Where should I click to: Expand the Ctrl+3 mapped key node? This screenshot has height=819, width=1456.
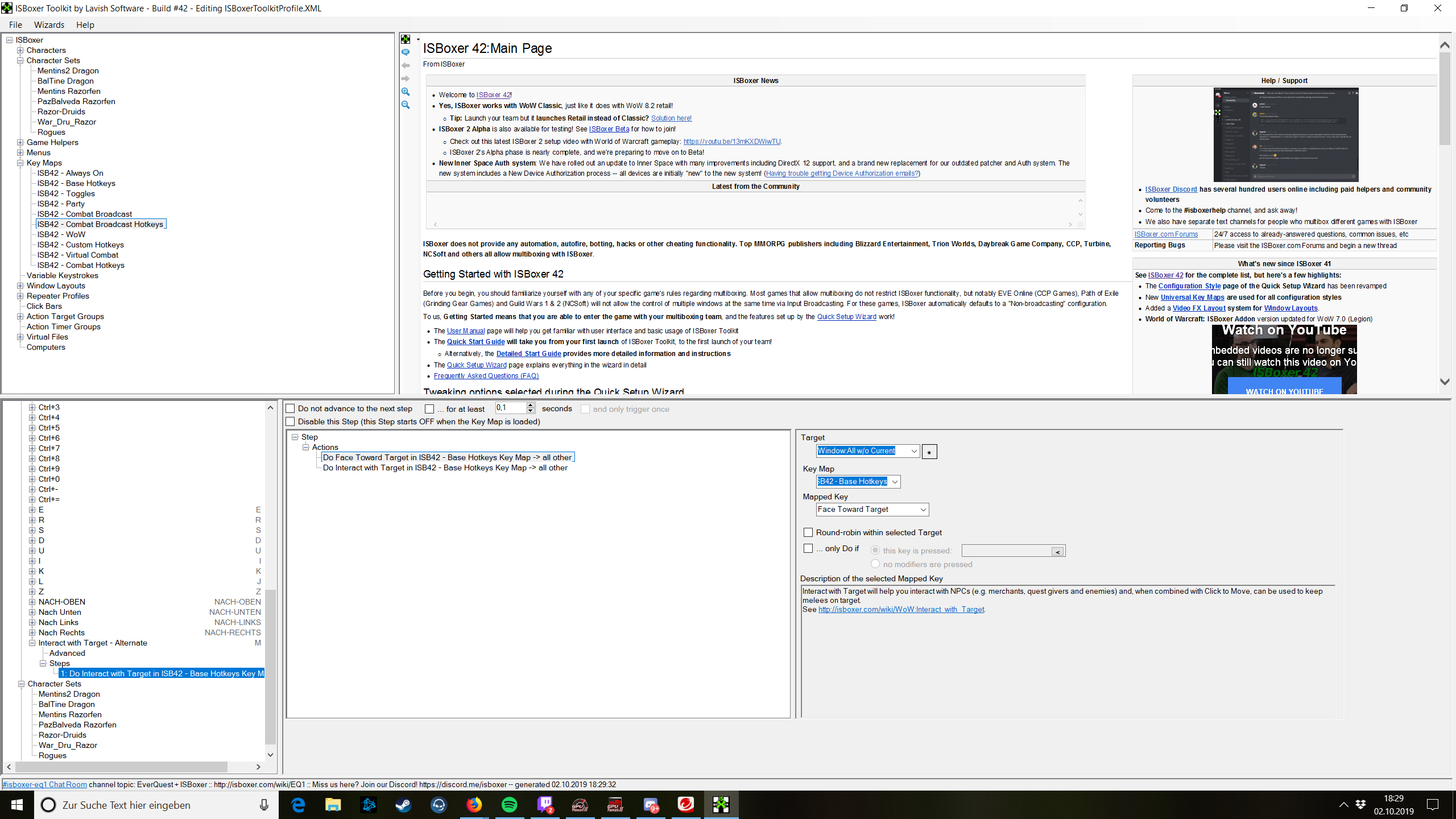[32, 407]
